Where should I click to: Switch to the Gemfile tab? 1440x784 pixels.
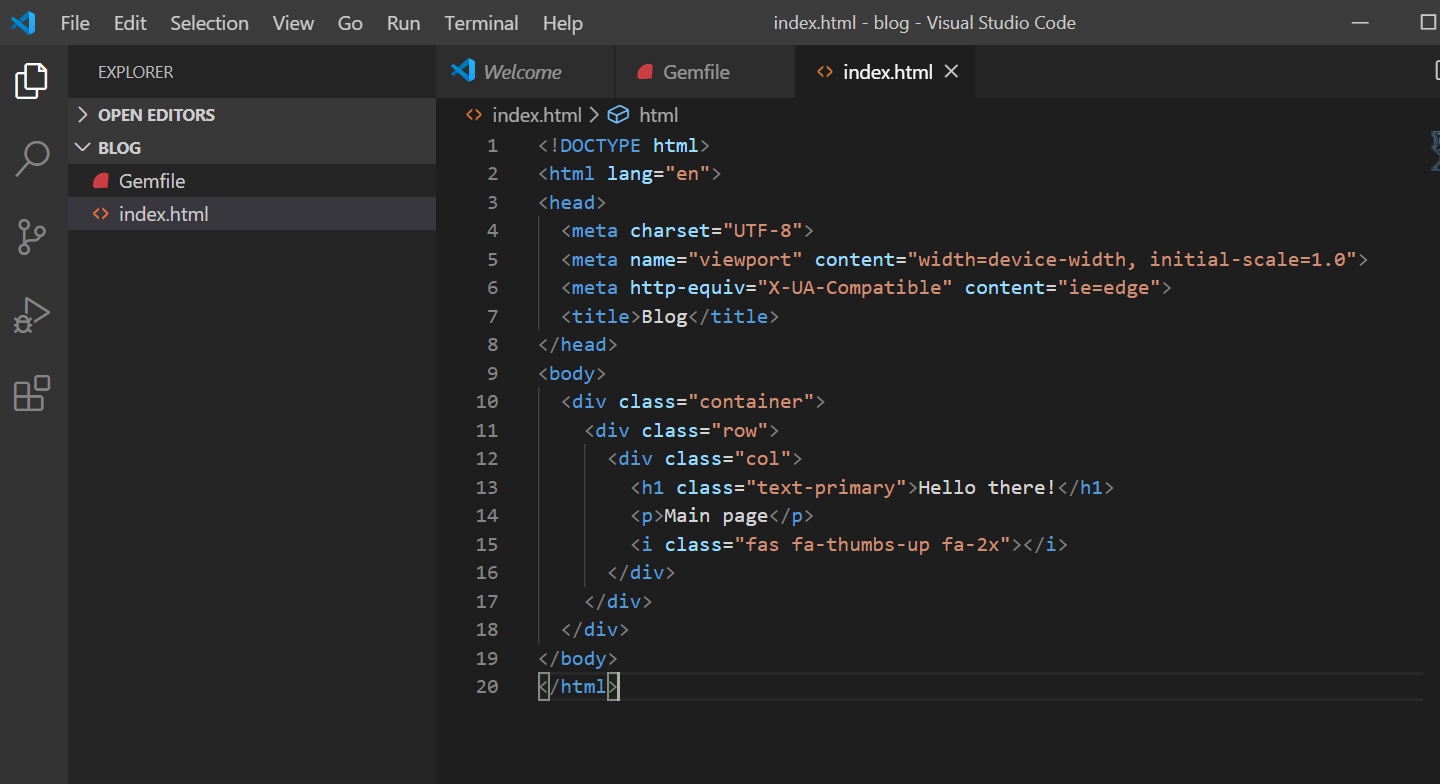click(x=705, y=72)
